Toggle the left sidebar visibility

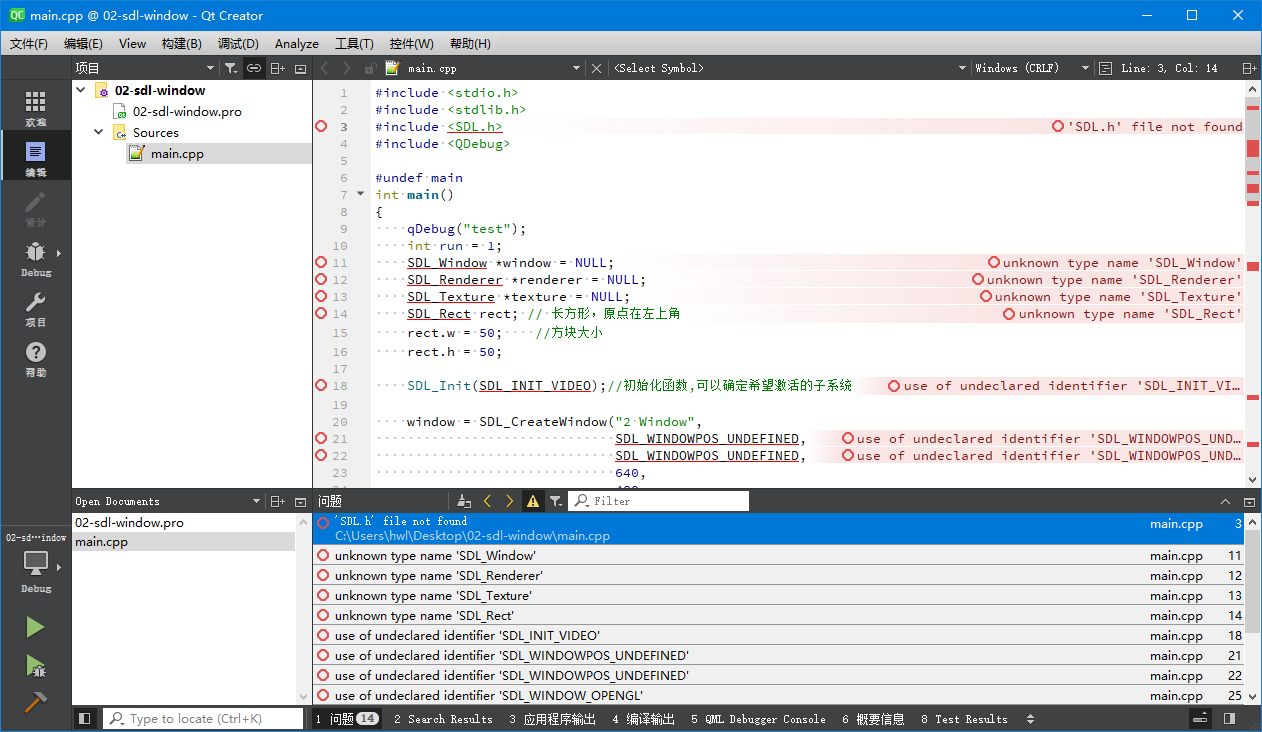[85, 719]
